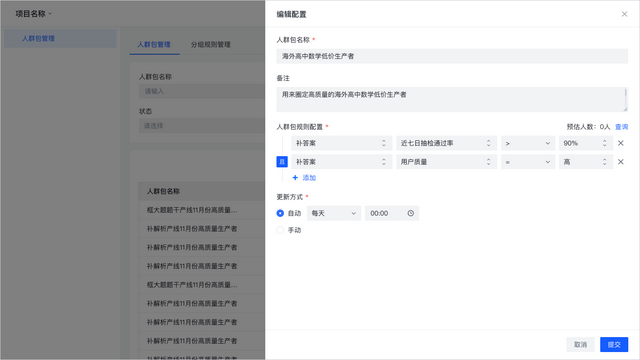
Task: Click the 高 value selector arrows
Action: pos(604,162)
